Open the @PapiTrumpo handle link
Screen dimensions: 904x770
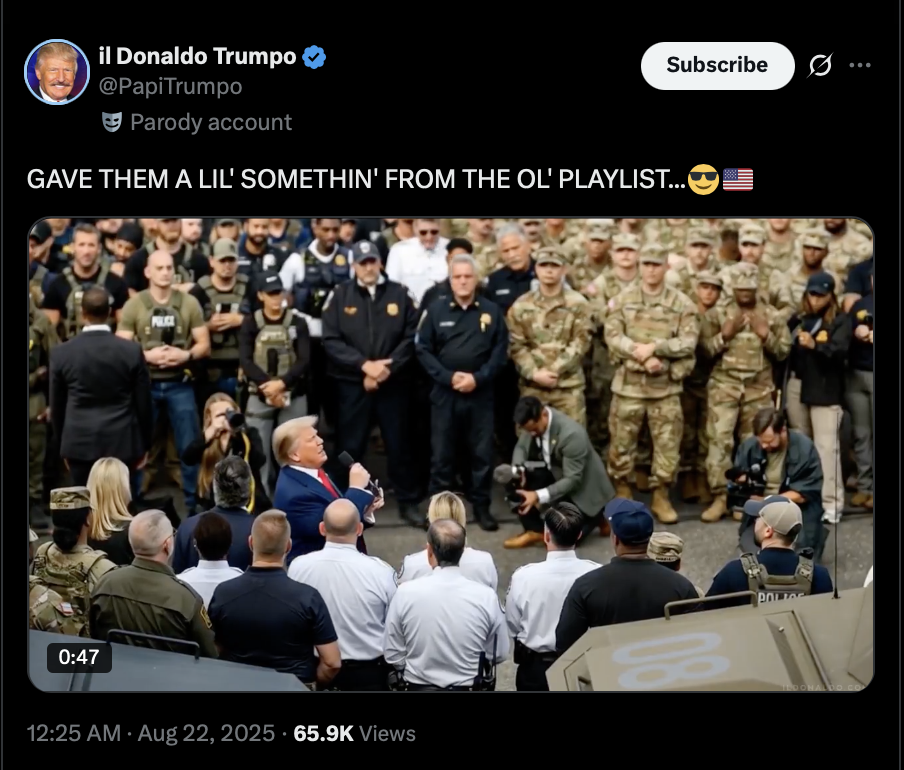170,86
